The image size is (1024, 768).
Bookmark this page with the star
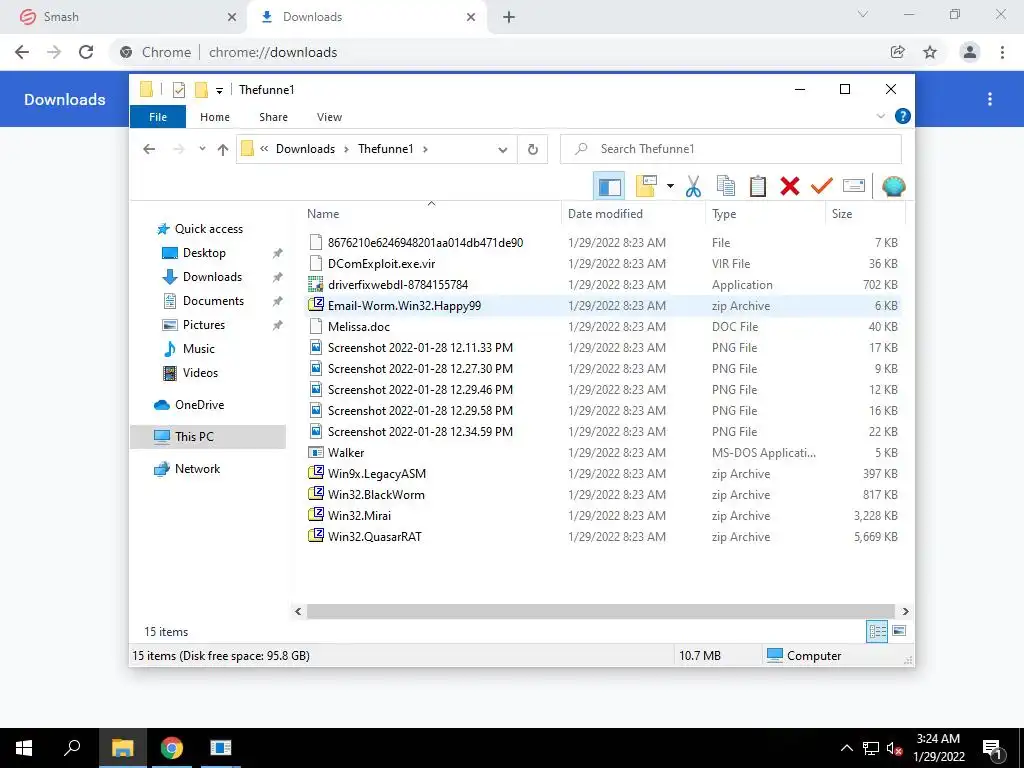(x=930, y=52)
